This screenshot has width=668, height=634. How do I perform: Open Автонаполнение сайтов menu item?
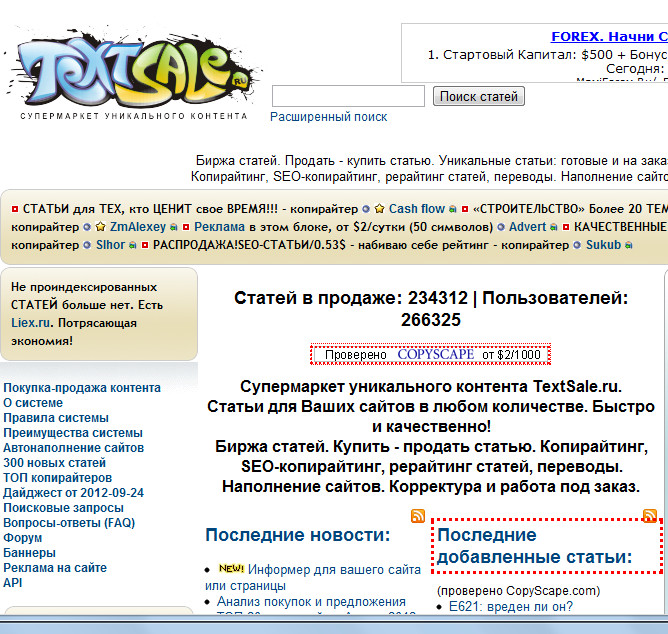pyautogui.click(x=73, y=448)
